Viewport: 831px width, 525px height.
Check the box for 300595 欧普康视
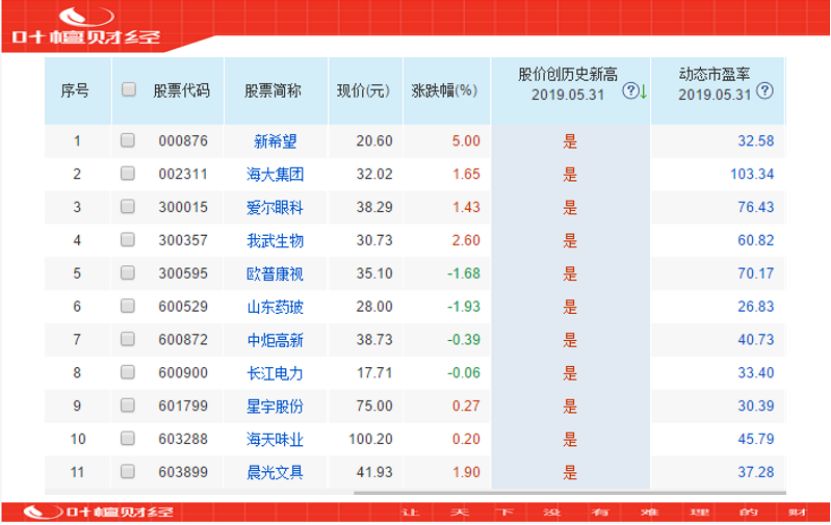click(128, 273)
